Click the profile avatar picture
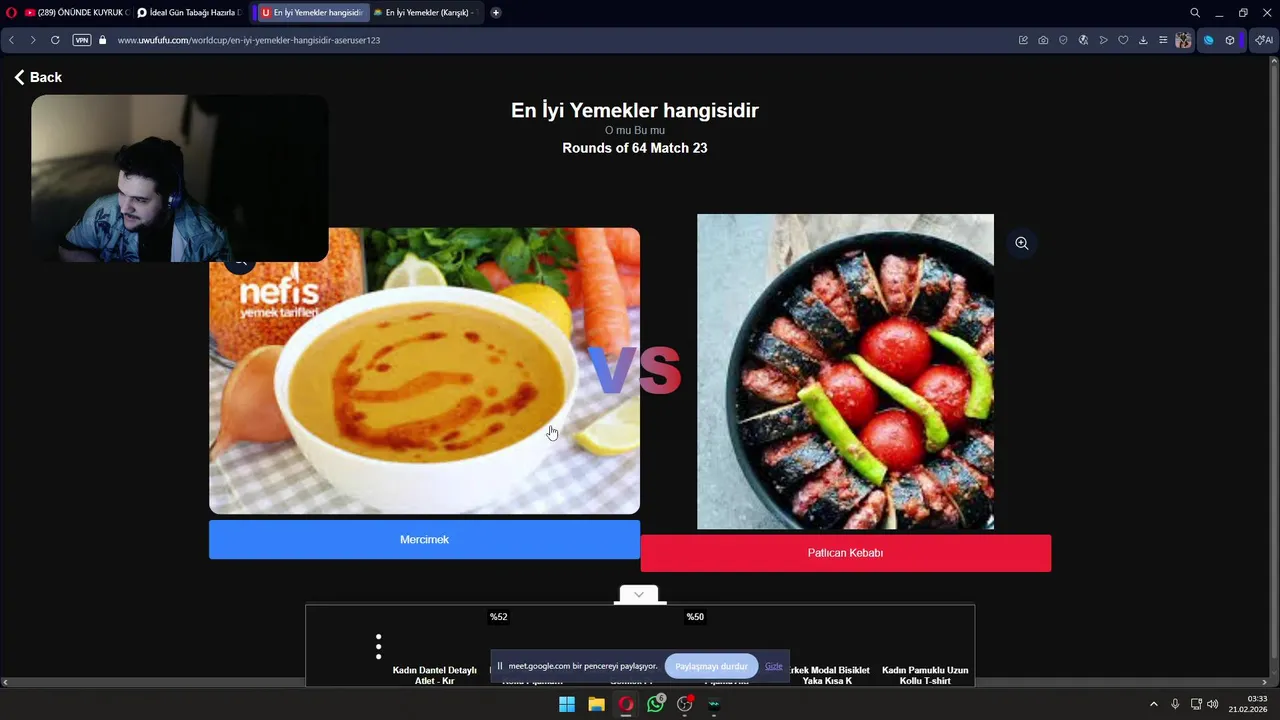 (x=1184, y=40)
